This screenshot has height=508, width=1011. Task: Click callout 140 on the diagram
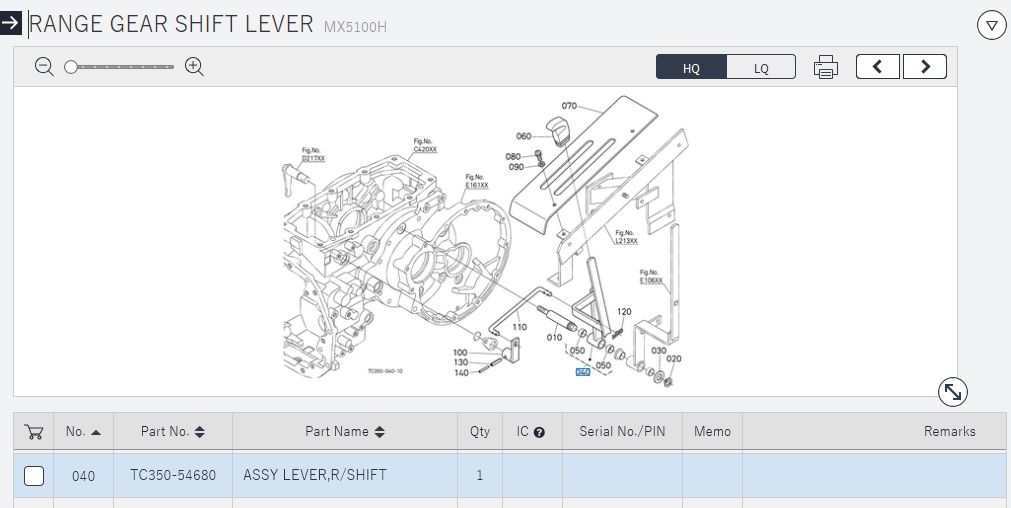(461, 373)
